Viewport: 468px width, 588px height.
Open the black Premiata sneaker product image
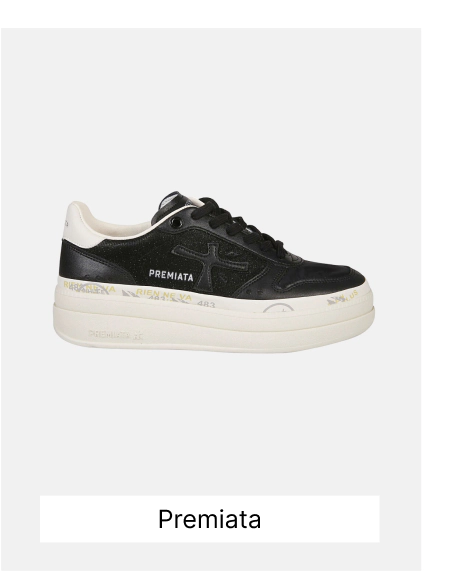click(214, 274)
